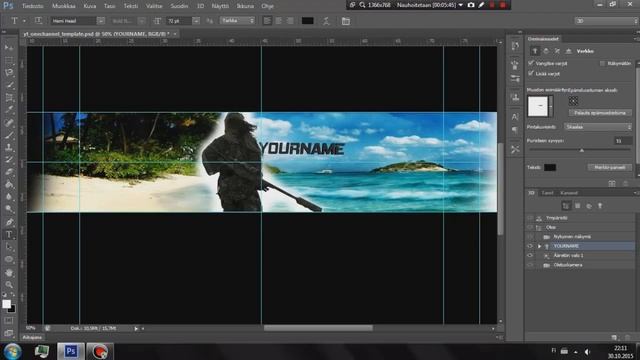The height and width of the screenshot is (360, 640).
Task: Select the Horizontal Type tool in the toolbox
Action: [9, 235]
